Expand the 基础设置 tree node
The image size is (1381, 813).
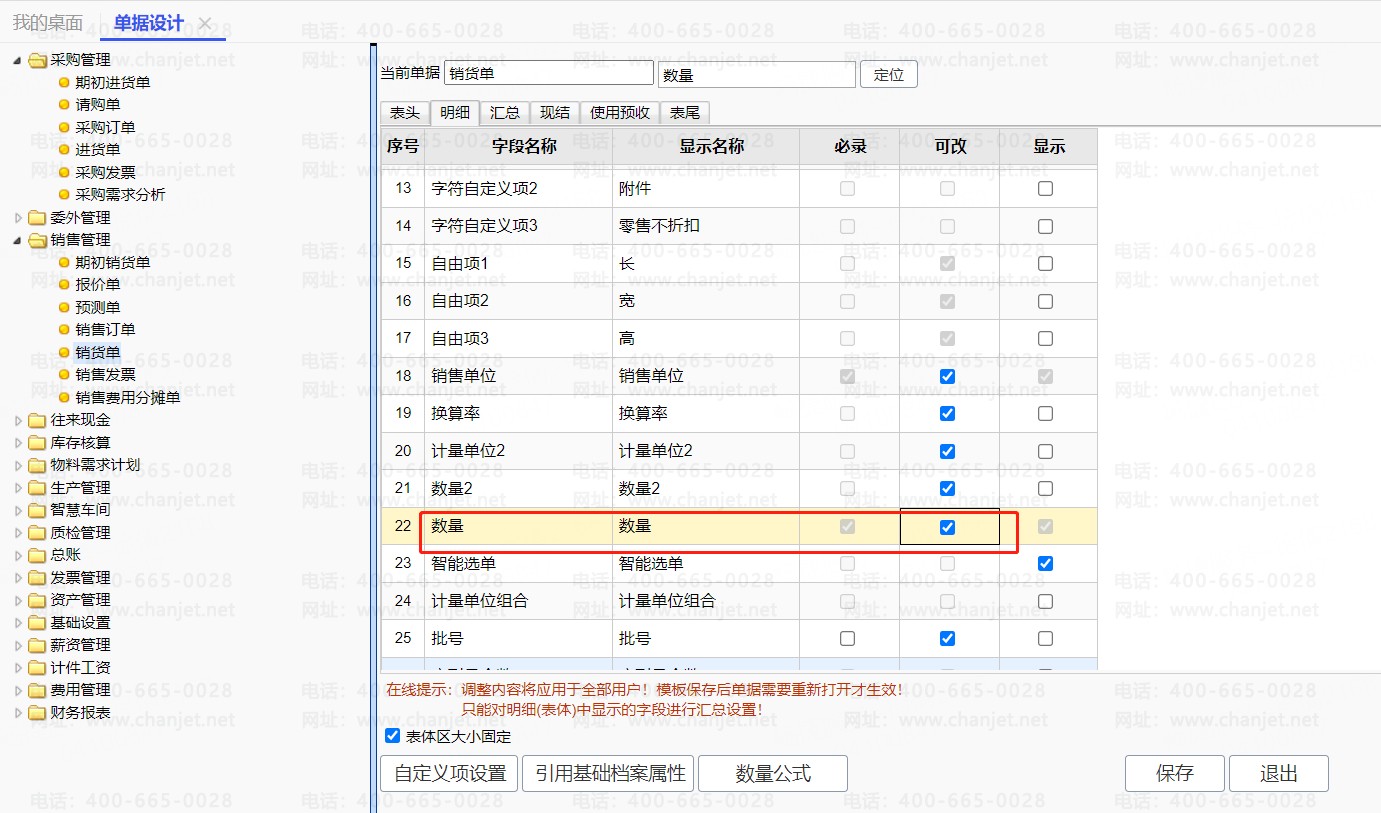pyautogui.click(x=17, y=623)
